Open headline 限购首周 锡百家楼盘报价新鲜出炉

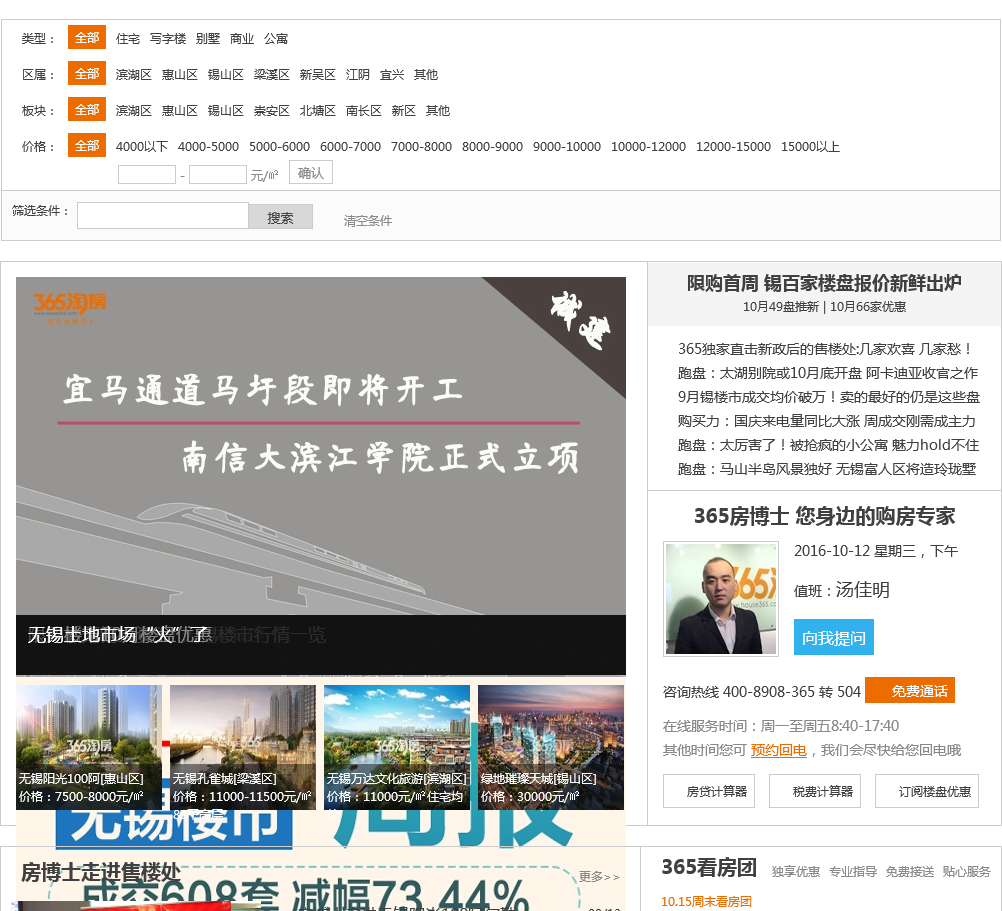pyautogui.click(x=824, y=283)
